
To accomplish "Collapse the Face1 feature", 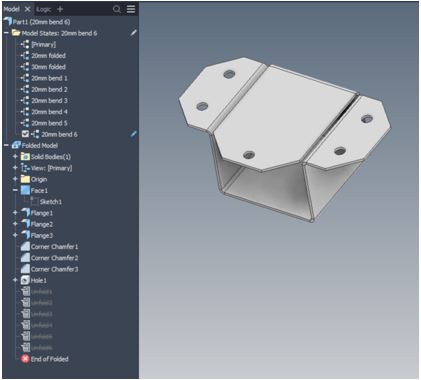I will click(15, 190).
